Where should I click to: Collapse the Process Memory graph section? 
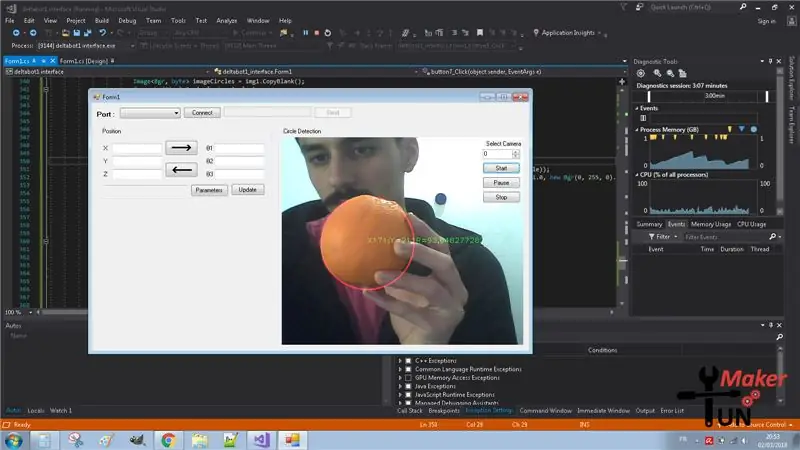637,130
